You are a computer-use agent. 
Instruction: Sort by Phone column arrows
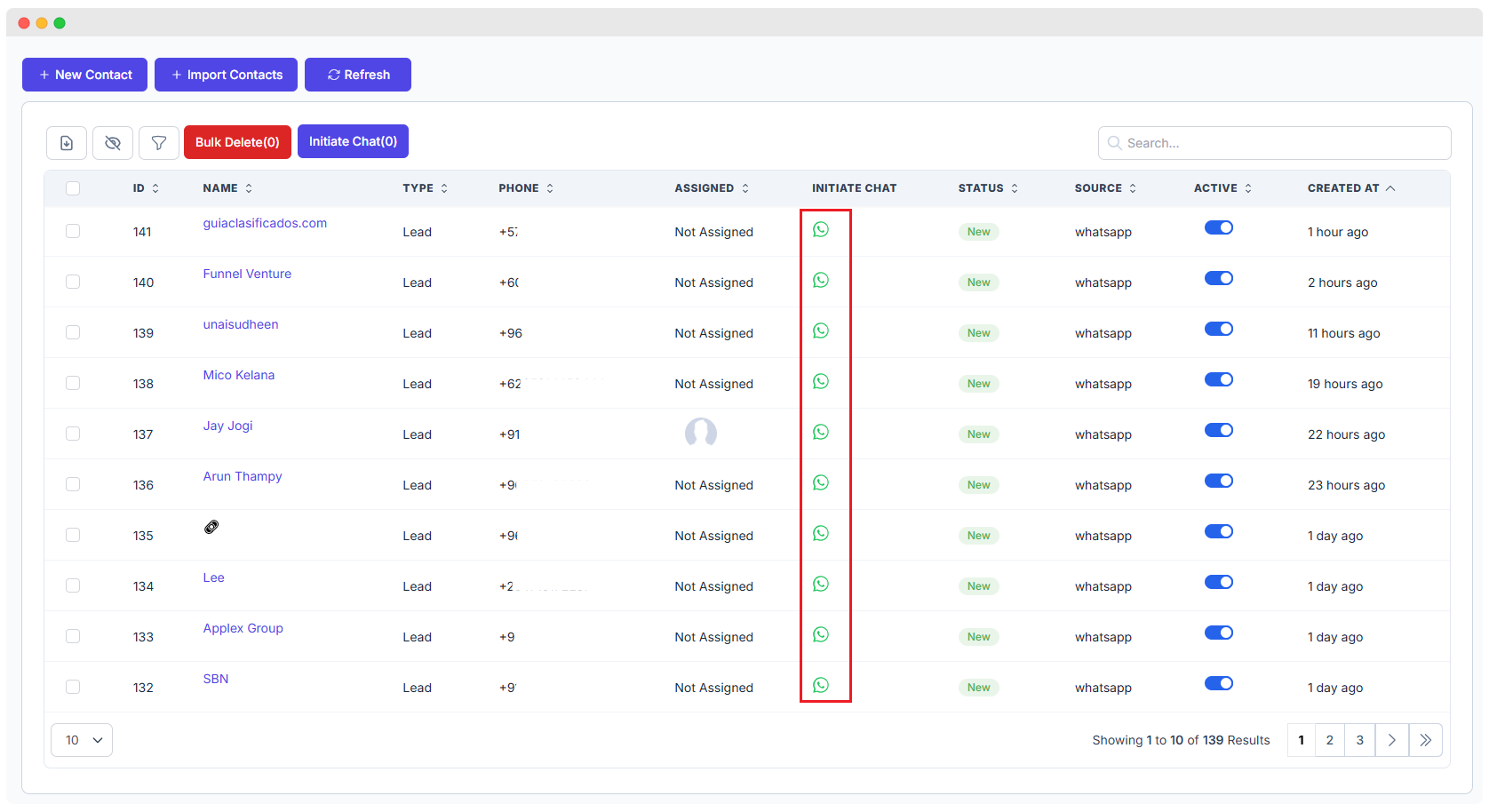[x=550, y=188]
